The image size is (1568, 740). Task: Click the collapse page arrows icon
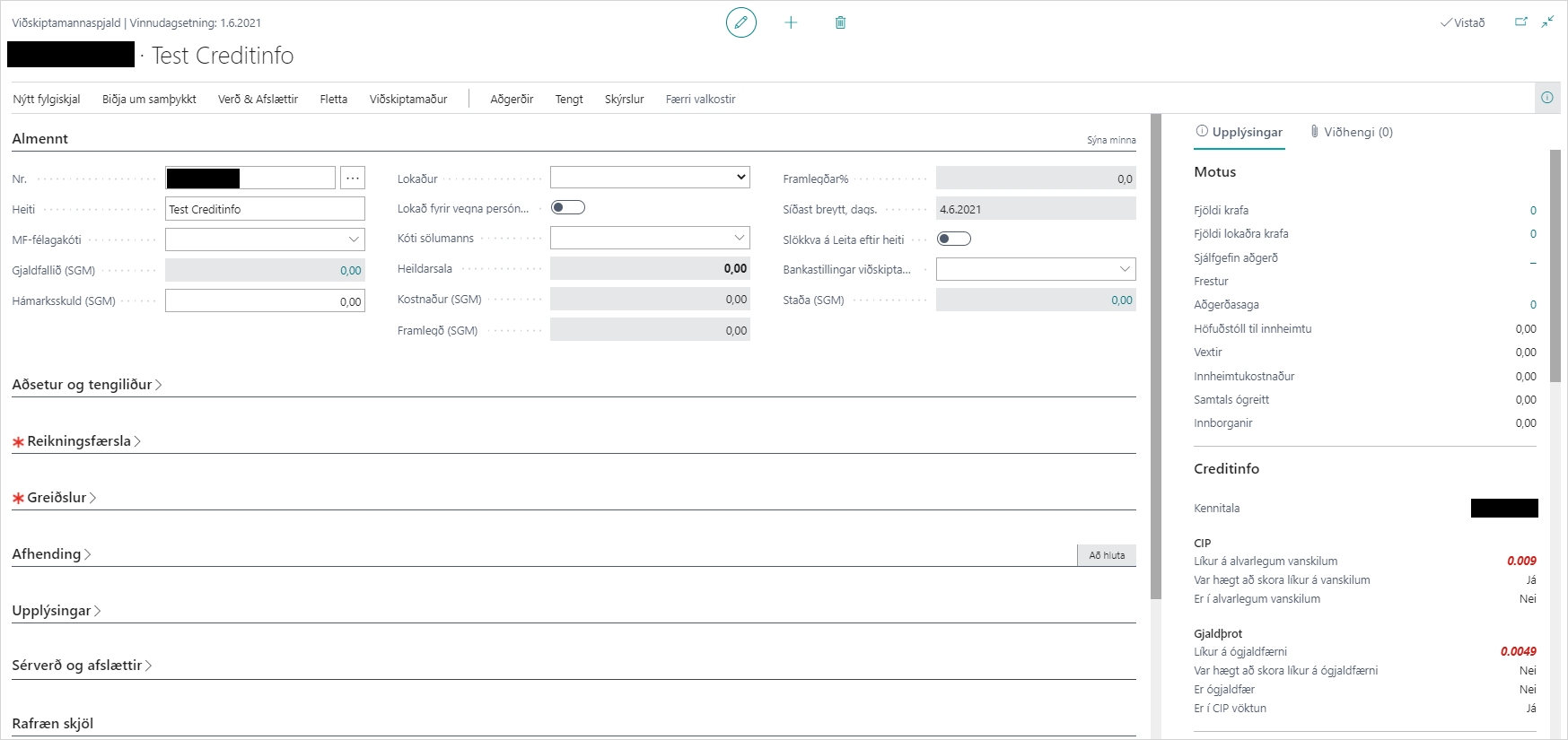coord(1547,22)
